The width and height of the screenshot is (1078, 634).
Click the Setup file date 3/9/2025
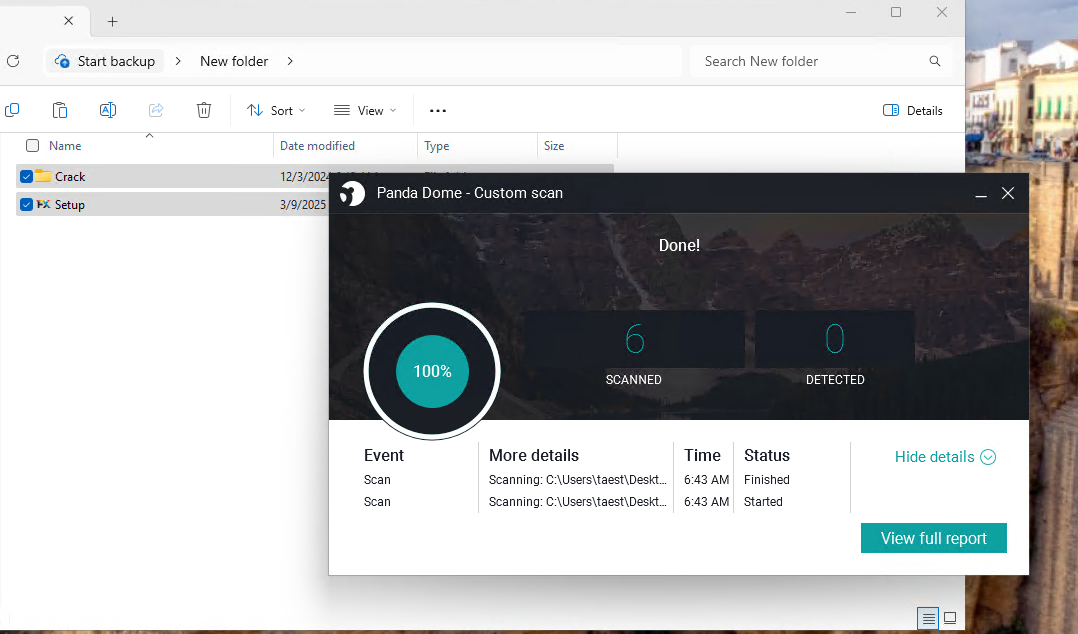tap(302, 205)
